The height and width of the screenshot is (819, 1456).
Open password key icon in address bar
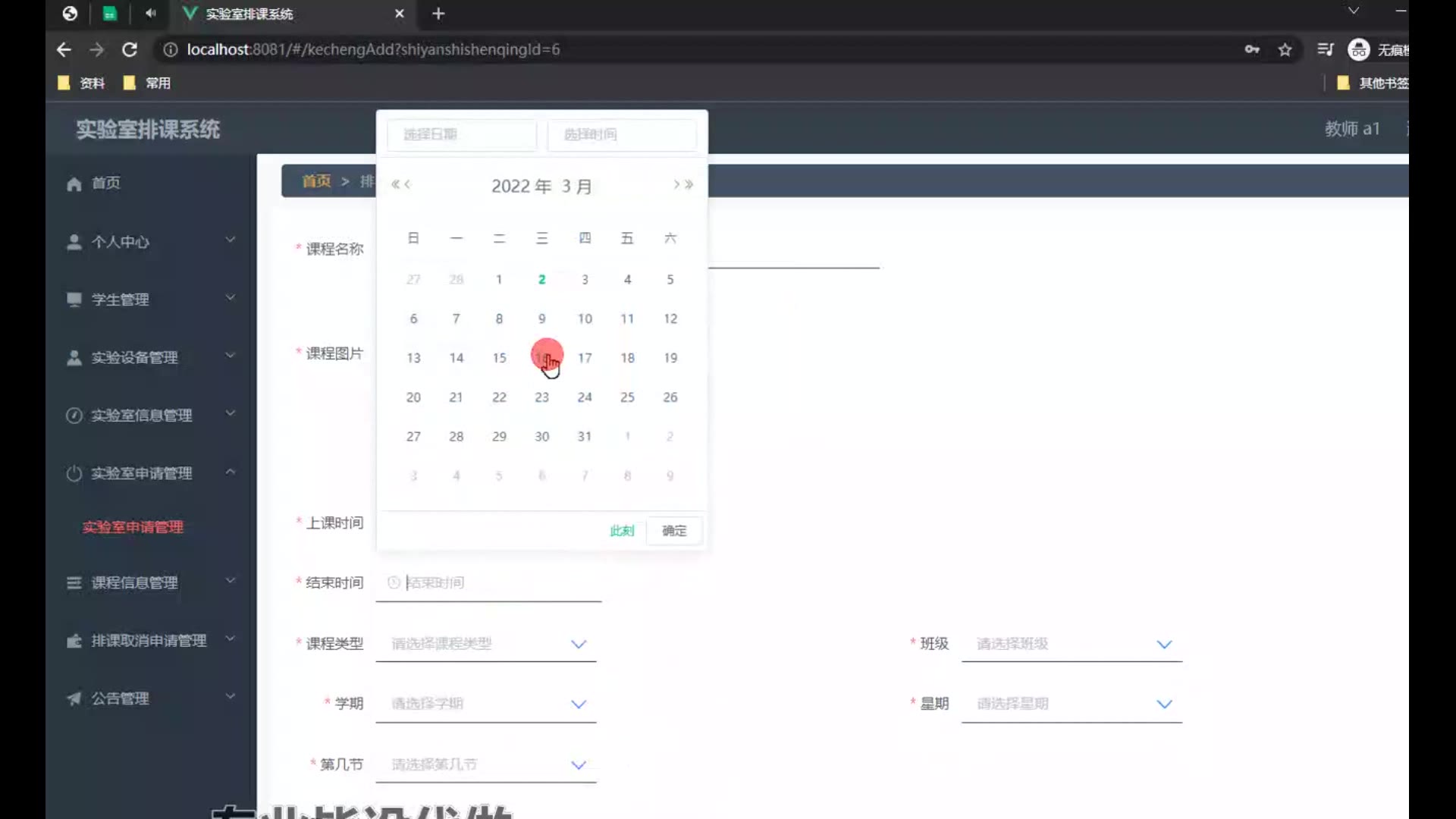[x=1252, y=50]
